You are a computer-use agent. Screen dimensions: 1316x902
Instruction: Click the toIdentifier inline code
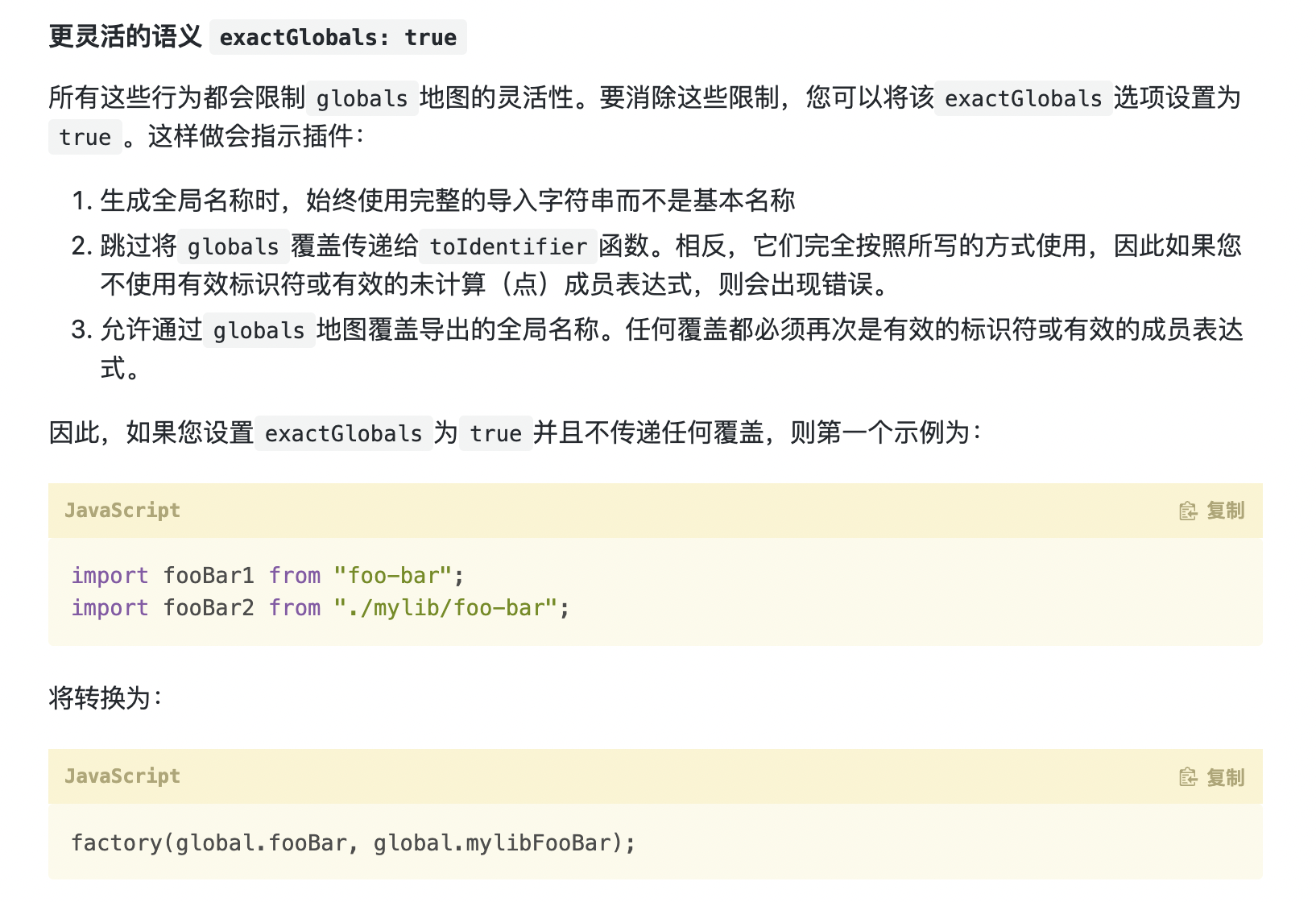click(508, 246)
